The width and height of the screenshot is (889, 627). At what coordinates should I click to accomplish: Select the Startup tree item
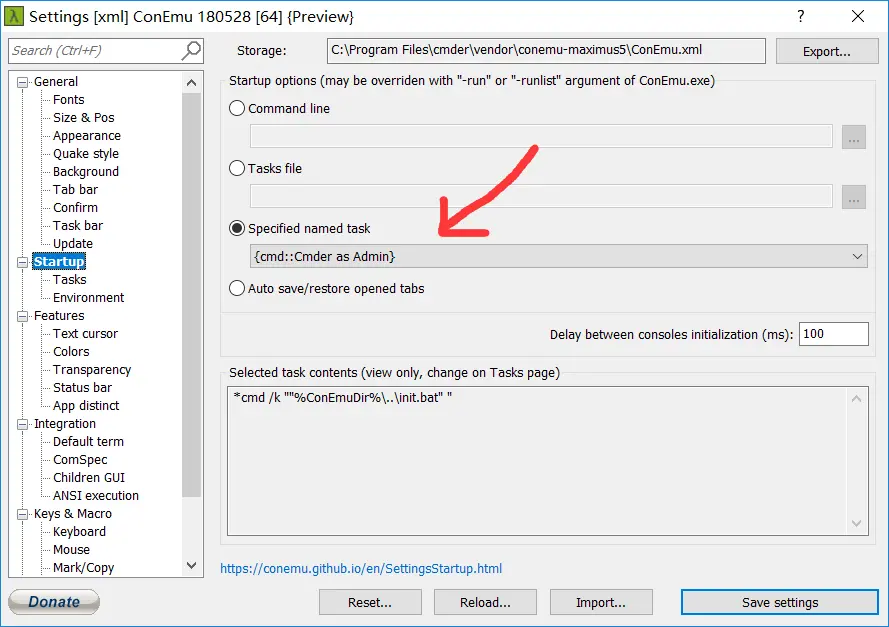59,261
